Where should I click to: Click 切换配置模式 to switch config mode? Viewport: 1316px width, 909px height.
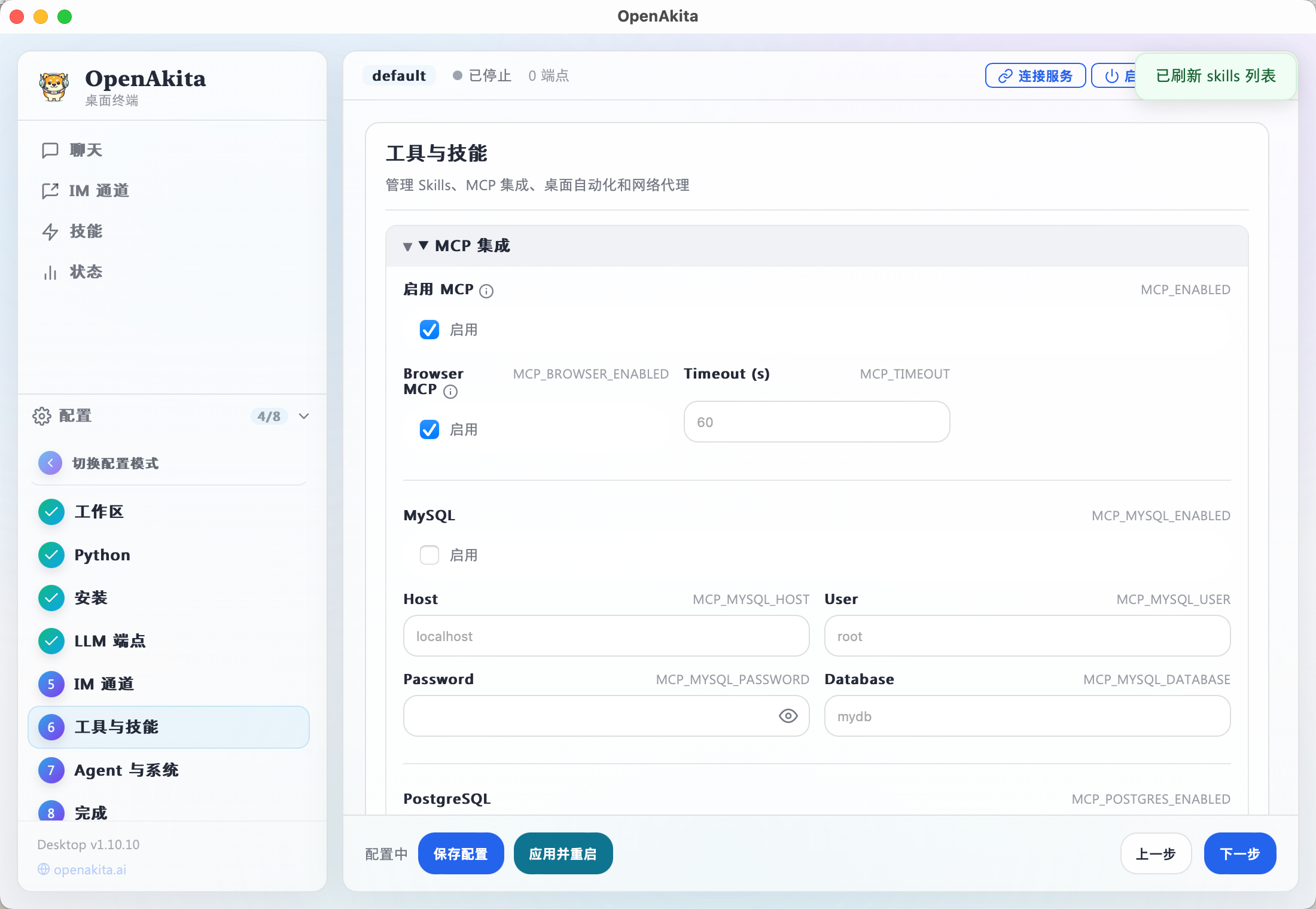pyautogui.click(x=115, y=463)
